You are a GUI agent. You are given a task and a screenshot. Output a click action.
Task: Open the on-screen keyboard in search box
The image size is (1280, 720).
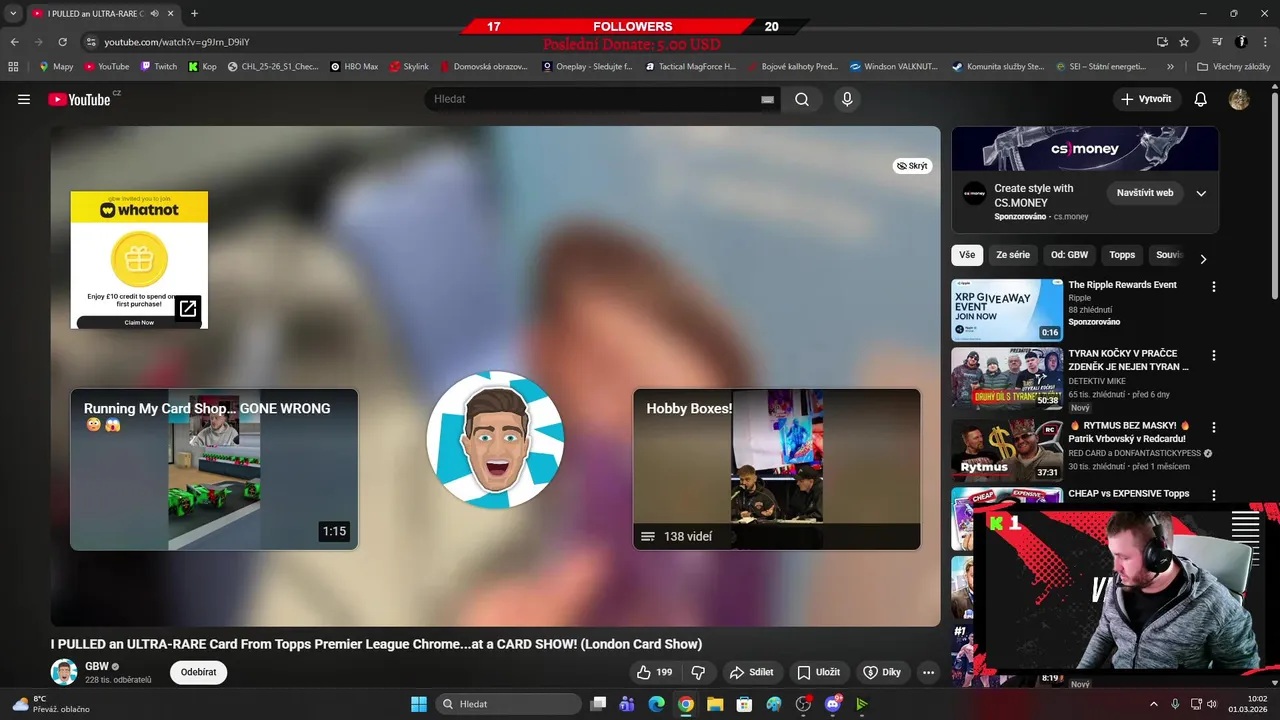[767, 99]
